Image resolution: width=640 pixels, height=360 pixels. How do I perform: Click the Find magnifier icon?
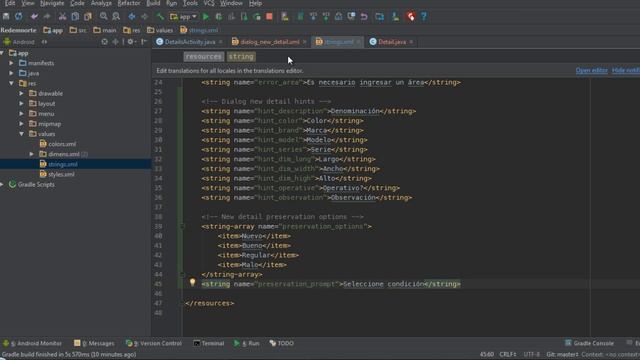103,17
